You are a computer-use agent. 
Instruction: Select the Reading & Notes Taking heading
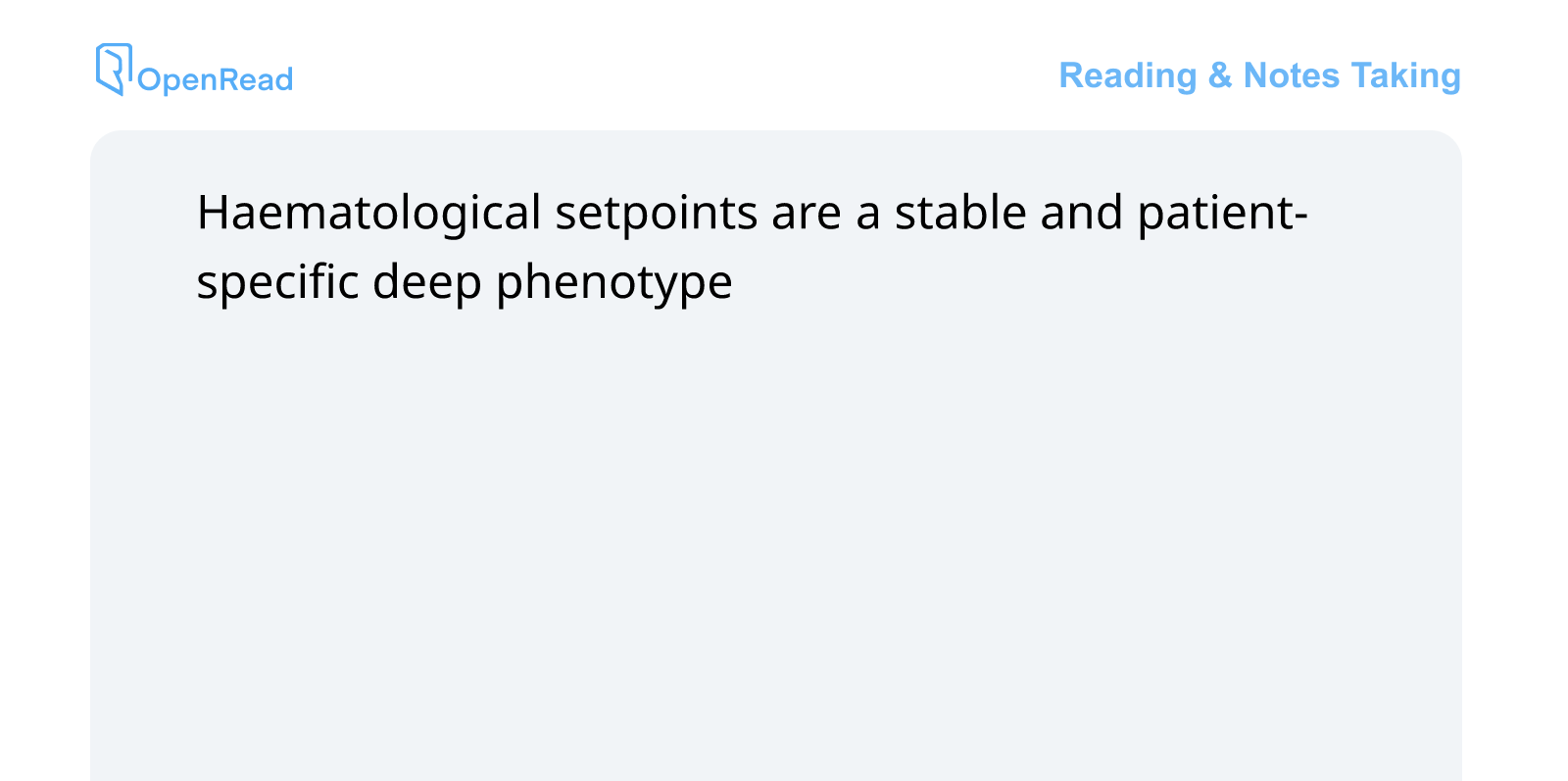(1259, 75)
